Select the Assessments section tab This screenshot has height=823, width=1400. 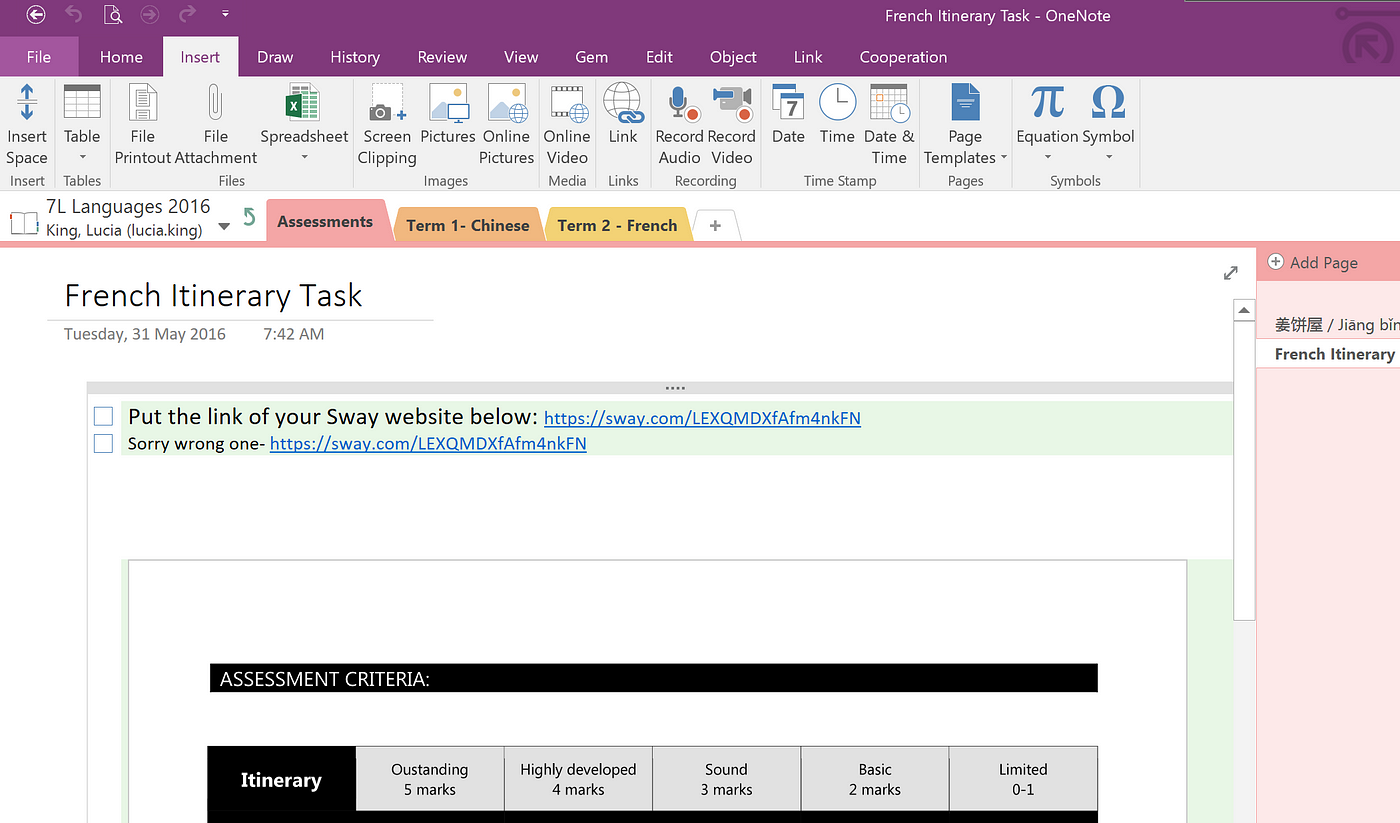coord(325,222)
